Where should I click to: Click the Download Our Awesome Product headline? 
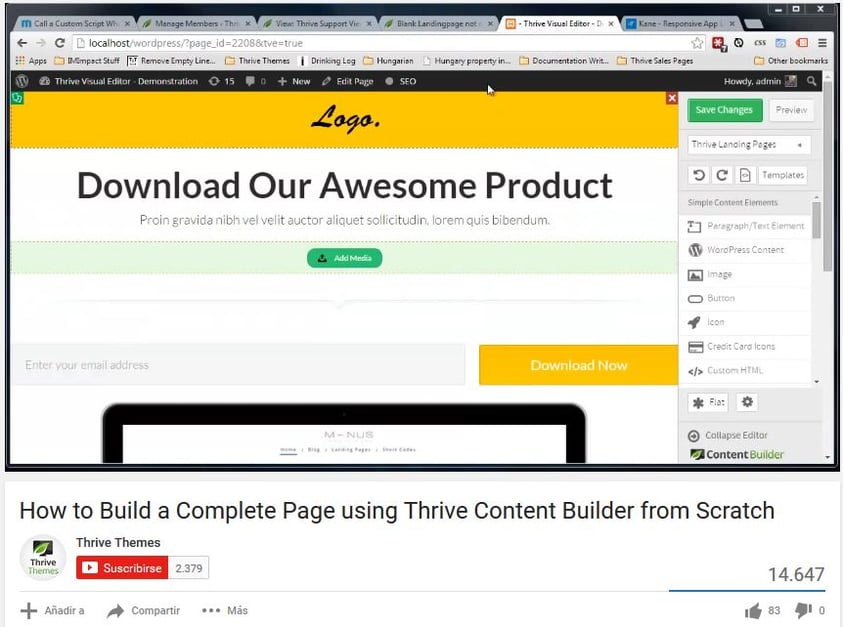(345, 186)
